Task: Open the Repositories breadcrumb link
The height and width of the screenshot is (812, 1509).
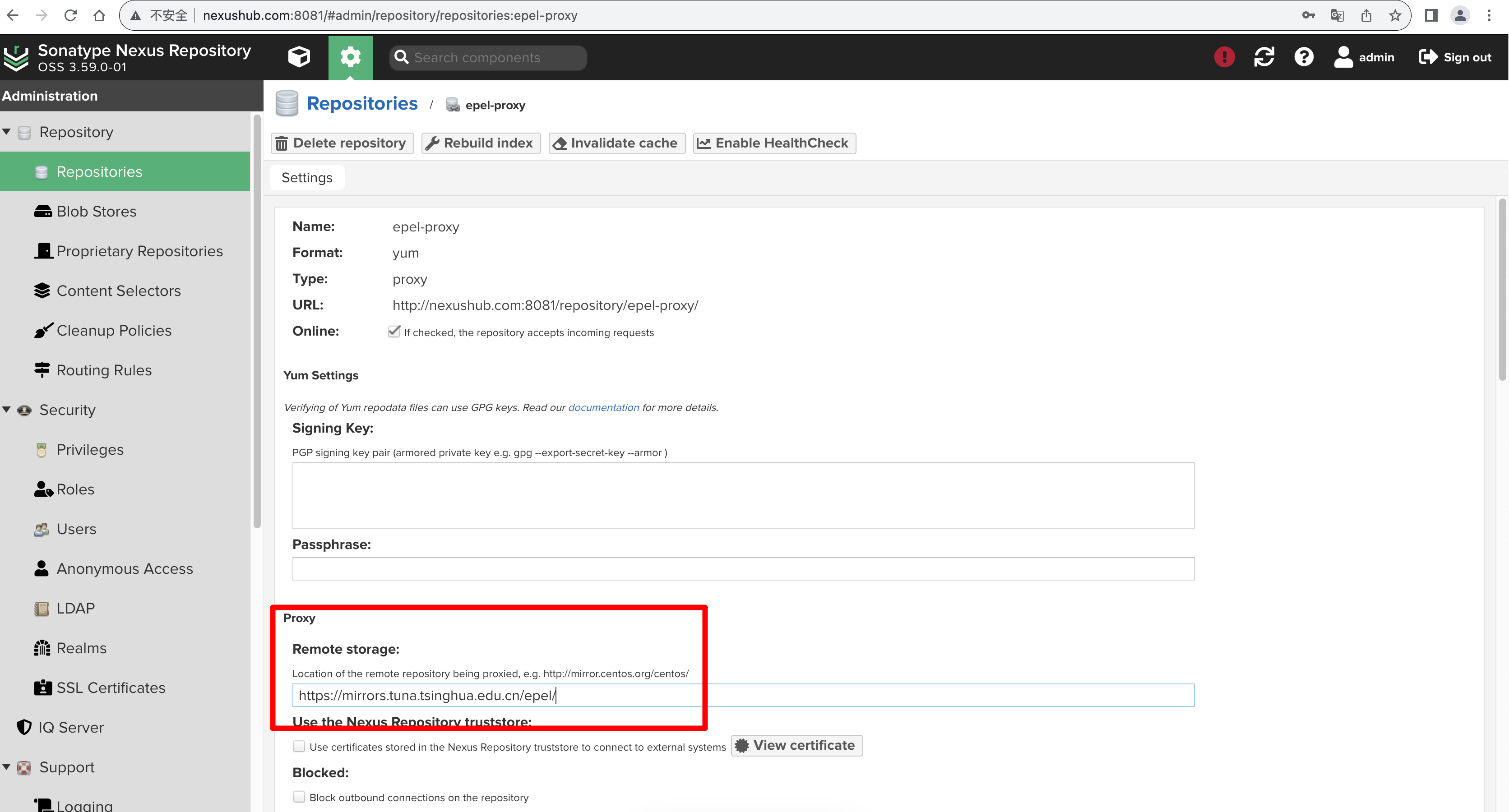Action: point(362,104)
